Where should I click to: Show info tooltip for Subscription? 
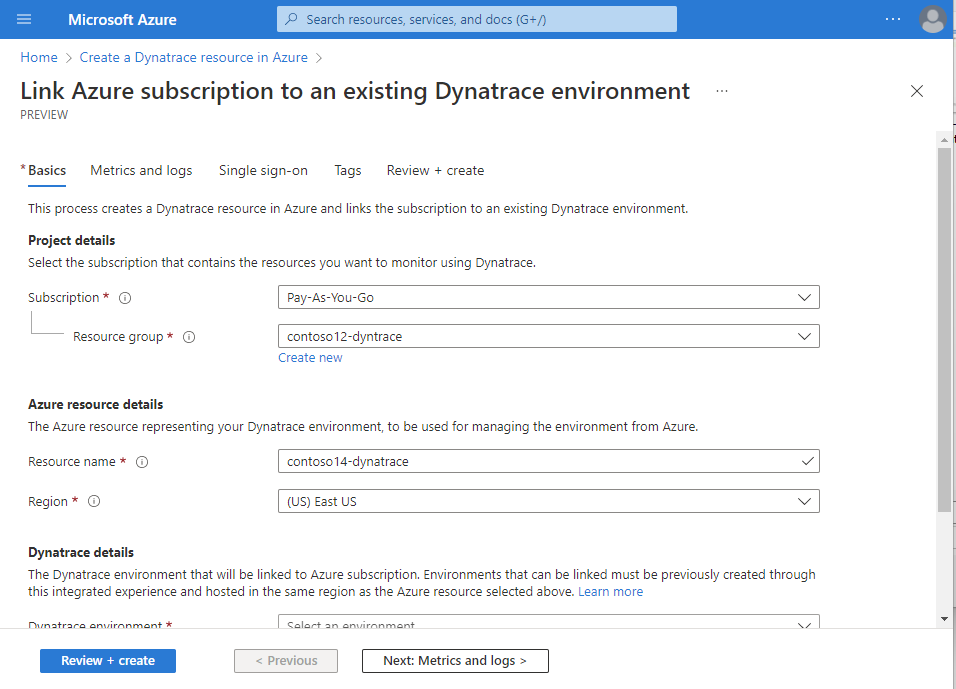[x=125, y=298]
